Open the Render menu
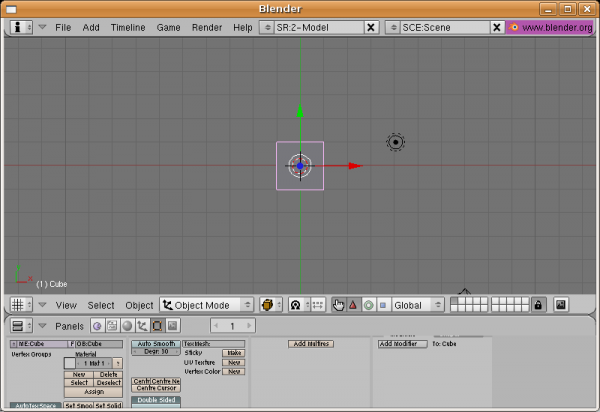 point(206,27)
